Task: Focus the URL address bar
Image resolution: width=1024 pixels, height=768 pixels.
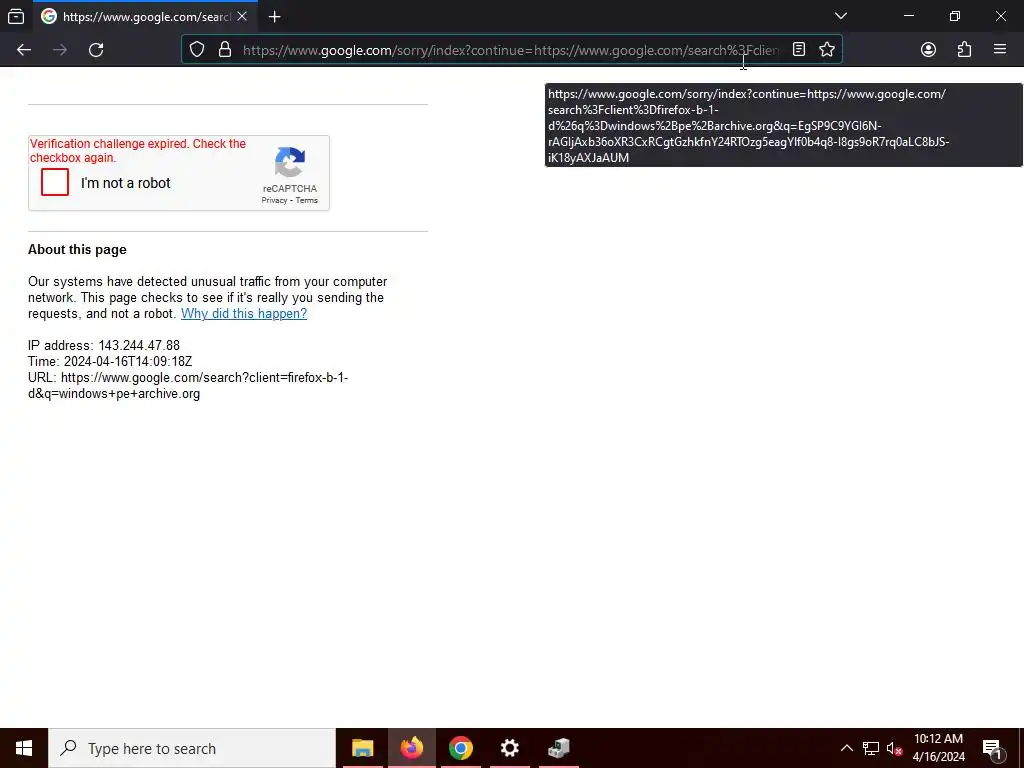Action: 510,50
